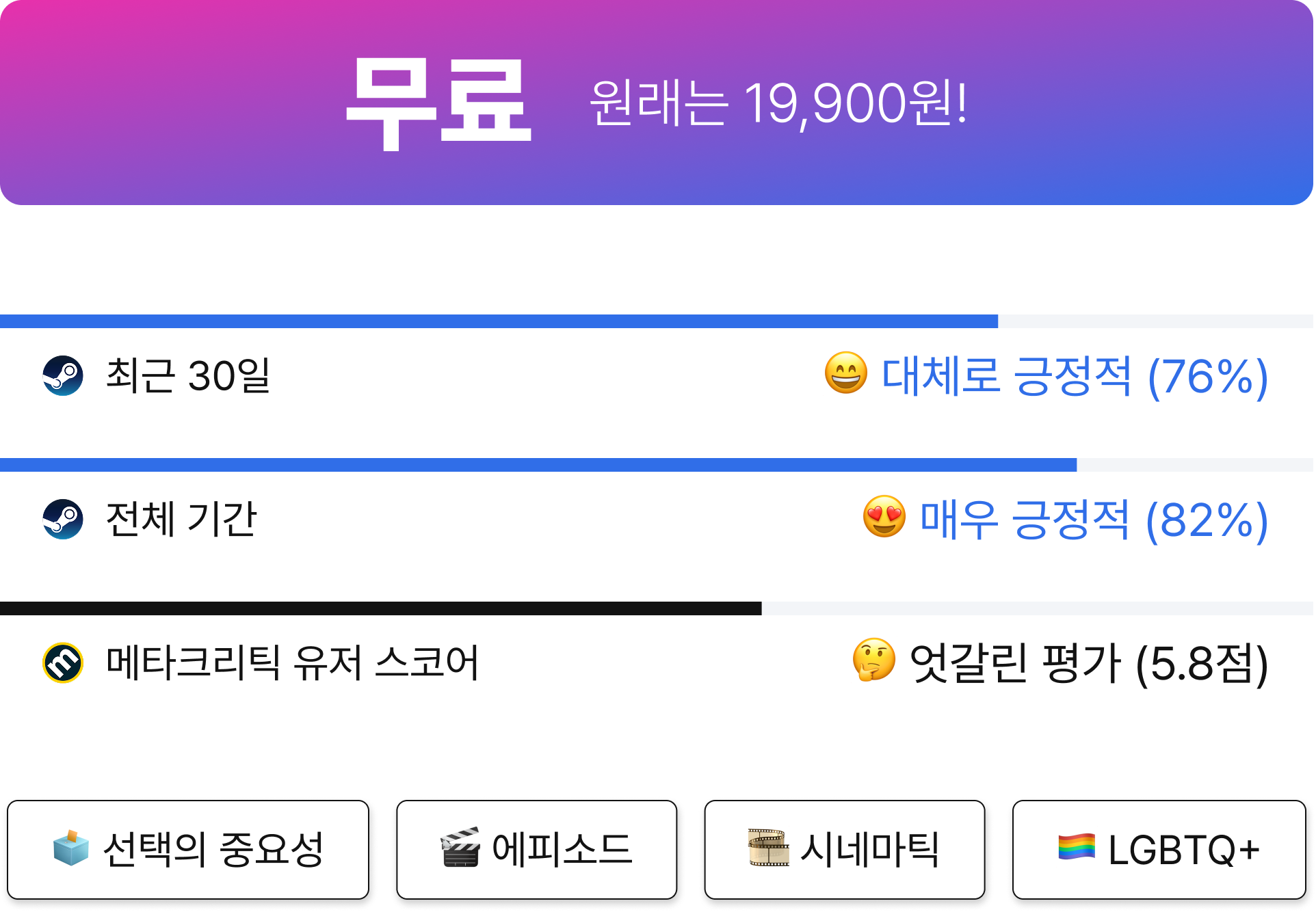
Task: Click the rainbow flag icon in LGBTQ+ tag
Action: point(1076,848)
